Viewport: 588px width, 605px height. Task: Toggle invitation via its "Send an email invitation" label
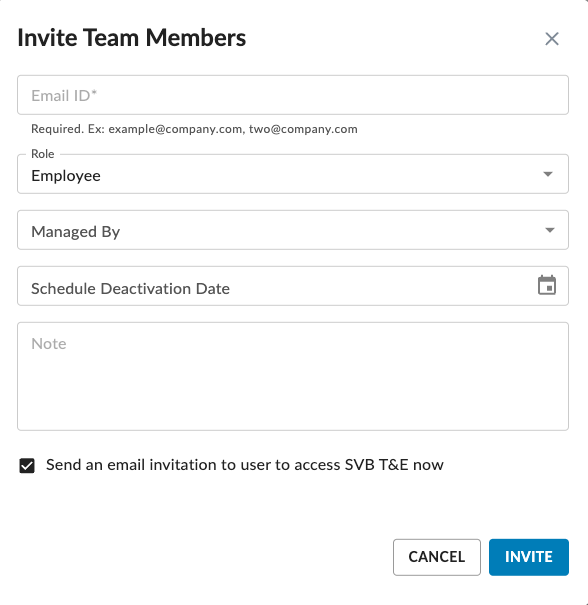click(x=245, y=465)
